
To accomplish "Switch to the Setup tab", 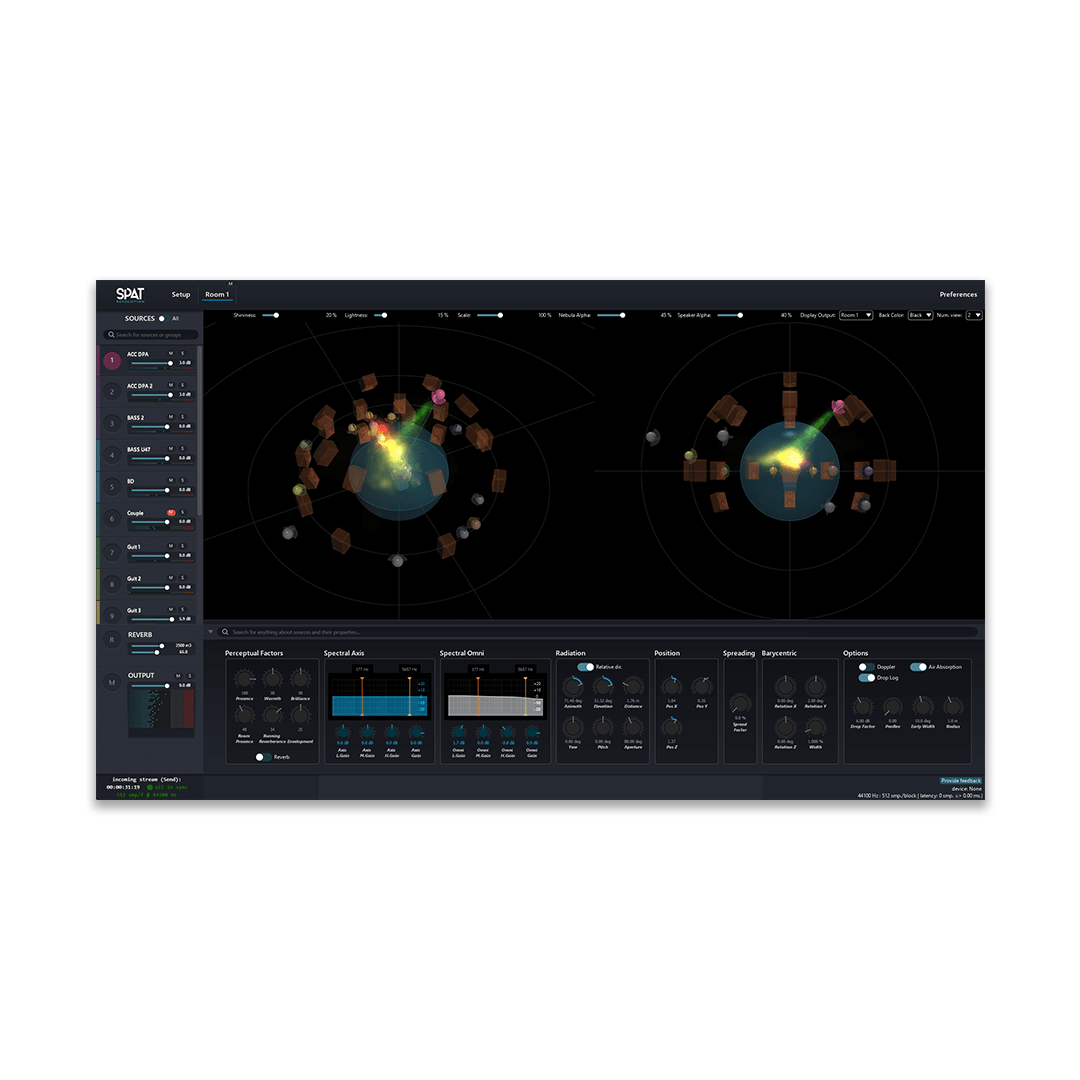I will pos(181,294).
